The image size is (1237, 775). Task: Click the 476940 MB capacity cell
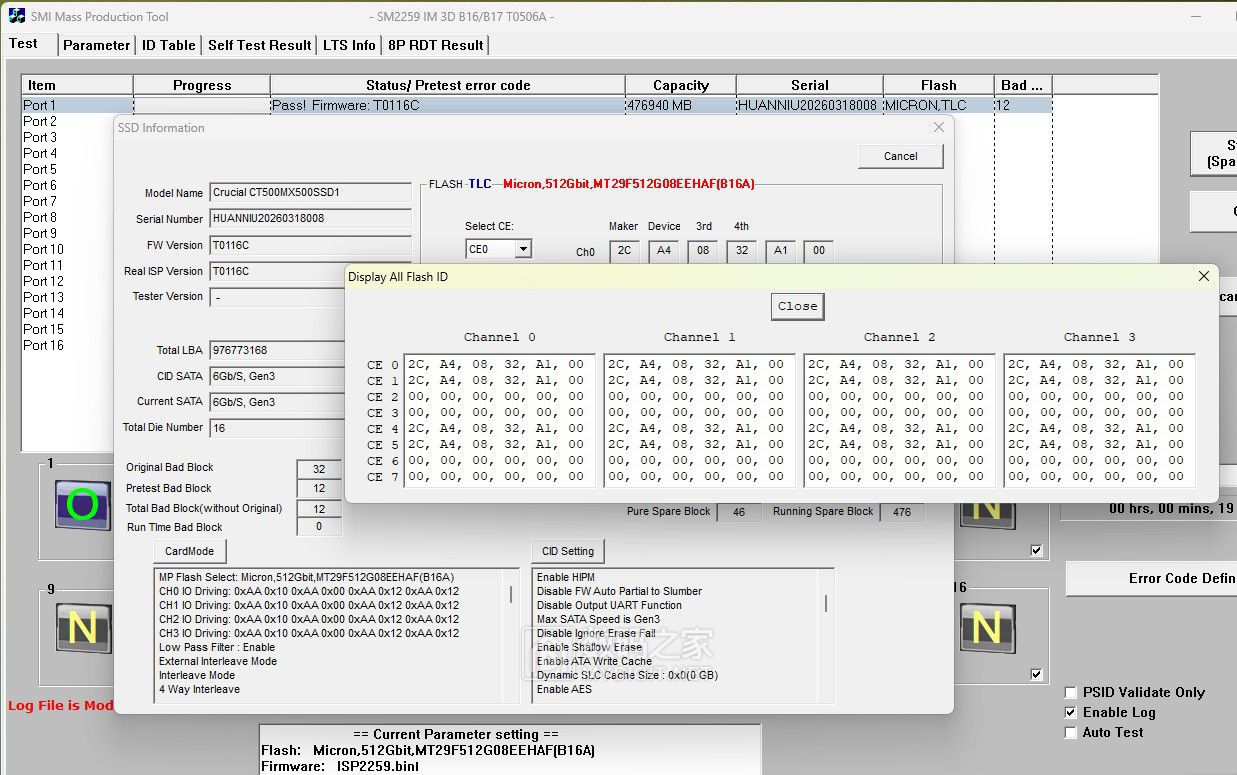(680, 105)
